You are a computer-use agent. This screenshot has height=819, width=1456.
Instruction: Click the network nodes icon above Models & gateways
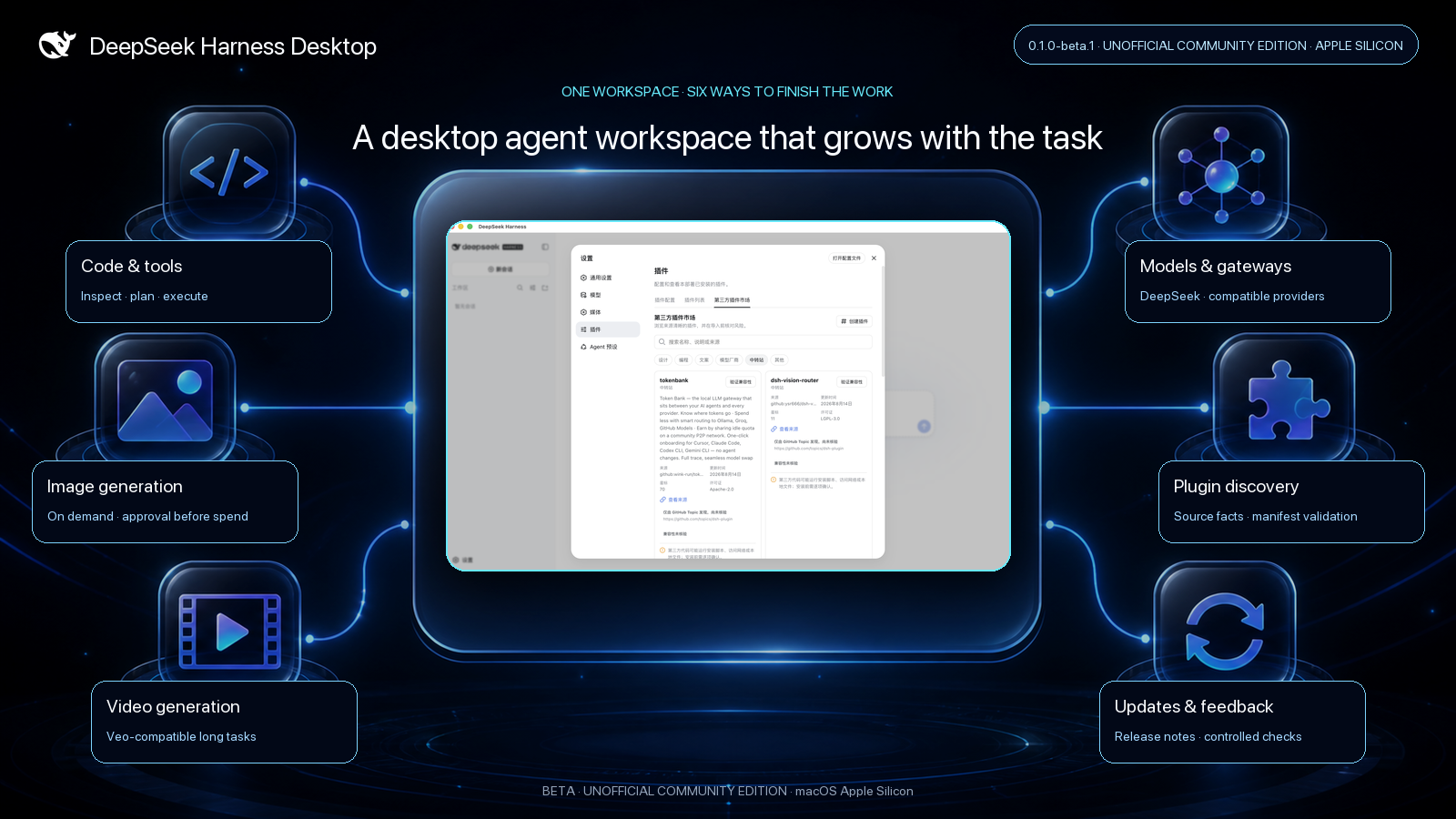[x=1221, y=174]
